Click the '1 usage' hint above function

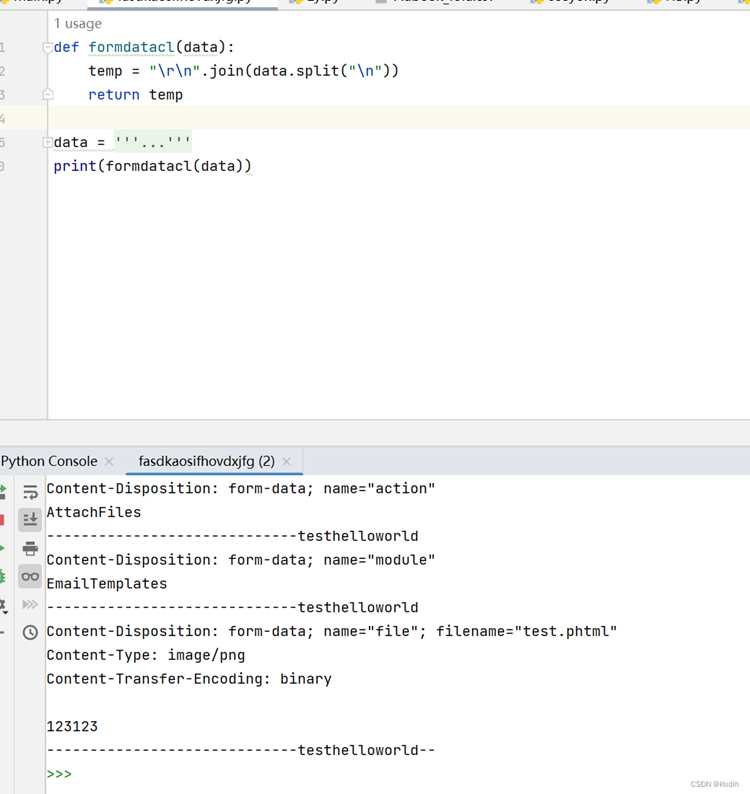pyautogui.click(x=78, y=24)
